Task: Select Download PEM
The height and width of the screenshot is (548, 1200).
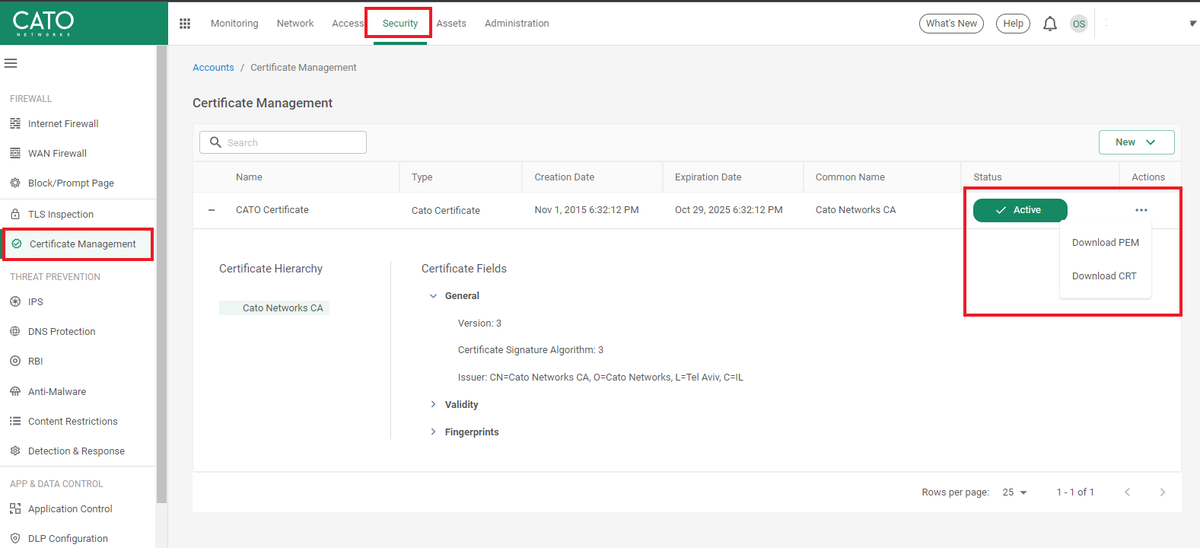Action: [1105, 243]
